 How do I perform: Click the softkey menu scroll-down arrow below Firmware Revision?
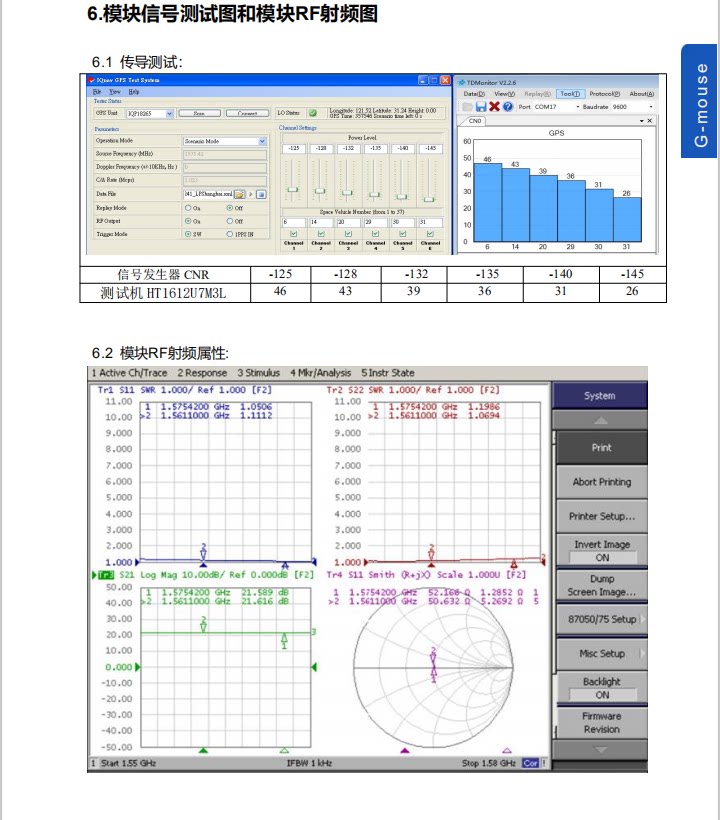click(x=600, y=749)
